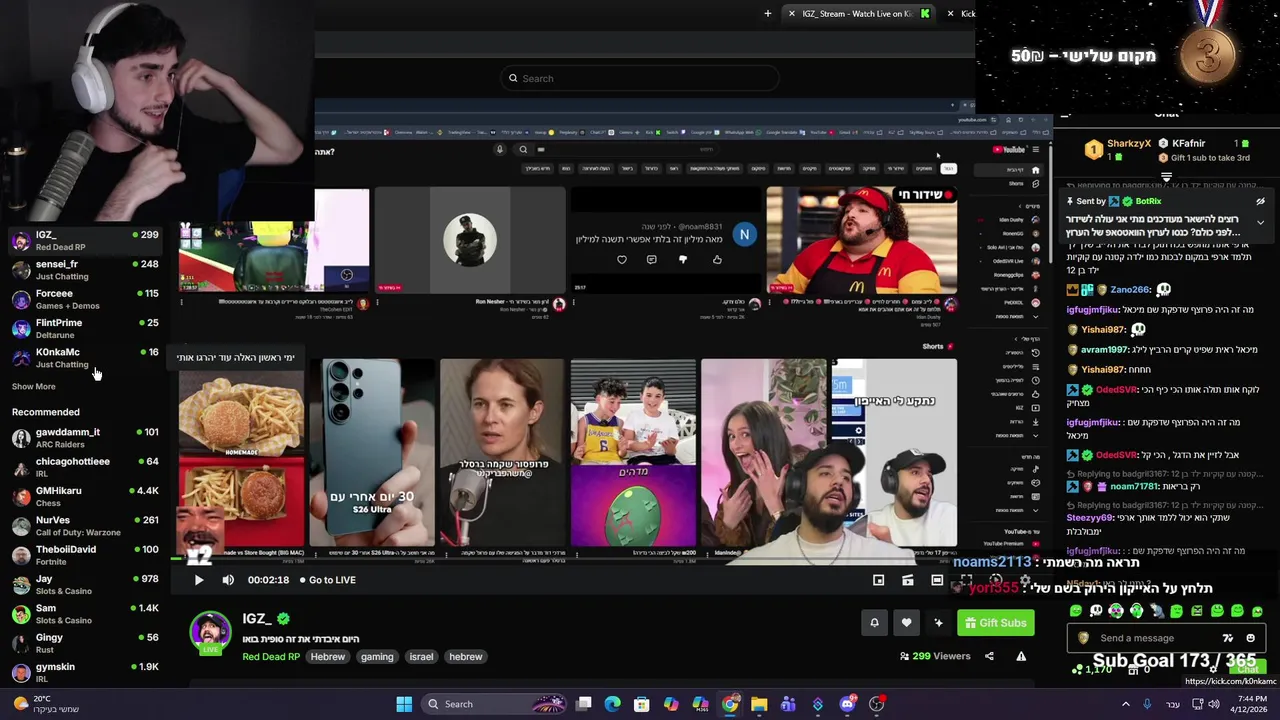The image size is (1280, 720).
Task: Open recommended channel Sam
Action: pos(85,614)
